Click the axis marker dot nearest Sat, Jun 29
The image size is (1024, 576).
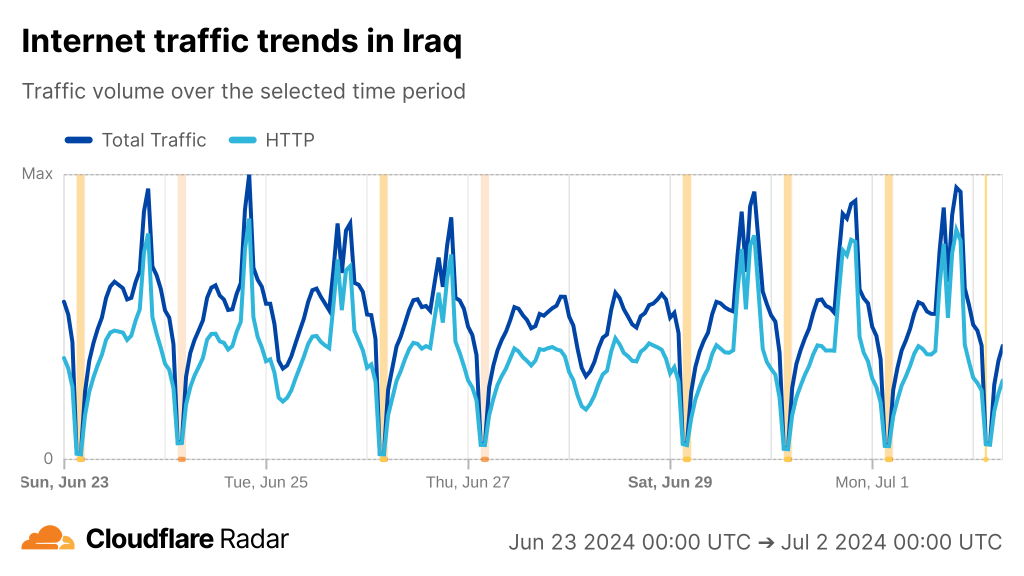pos(686,459)
